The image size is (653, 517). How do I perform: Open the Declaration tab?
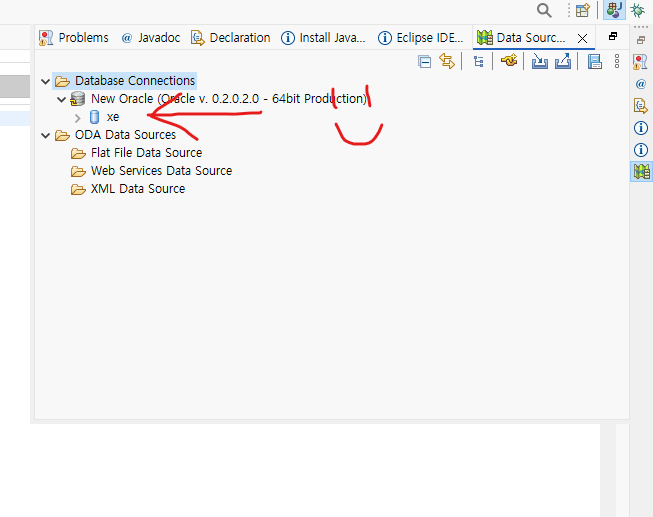230,37
